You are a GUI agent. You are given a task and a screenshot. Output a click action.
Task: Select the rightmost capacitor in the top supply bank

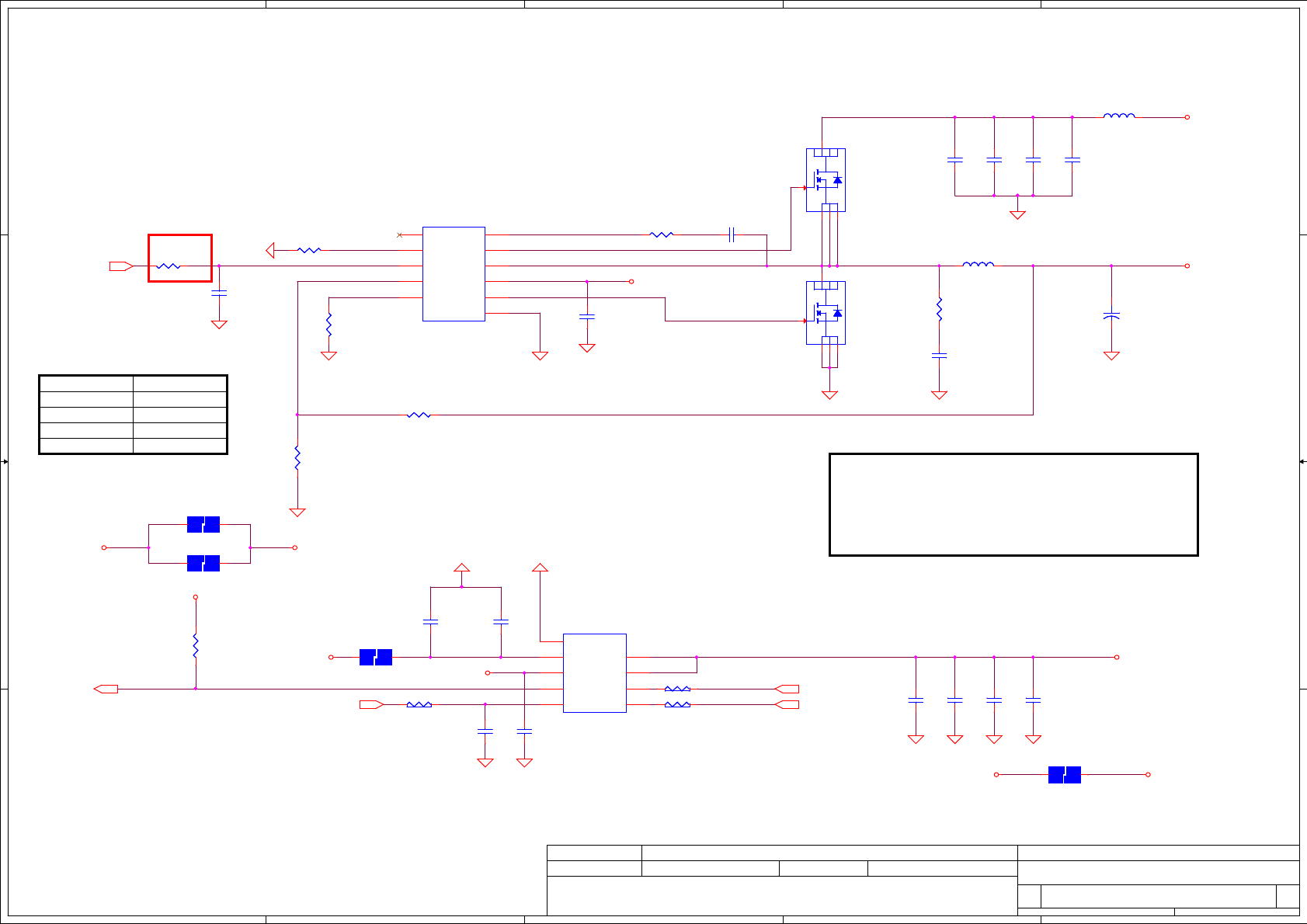1072,160
